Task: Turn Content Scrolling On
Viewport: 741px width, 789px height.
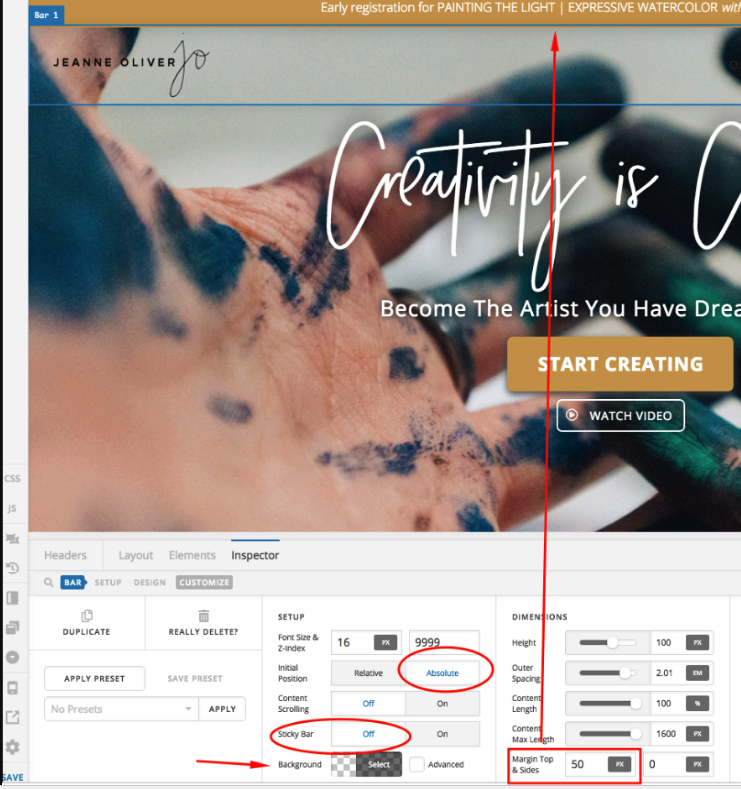Action: pos(442,703)
